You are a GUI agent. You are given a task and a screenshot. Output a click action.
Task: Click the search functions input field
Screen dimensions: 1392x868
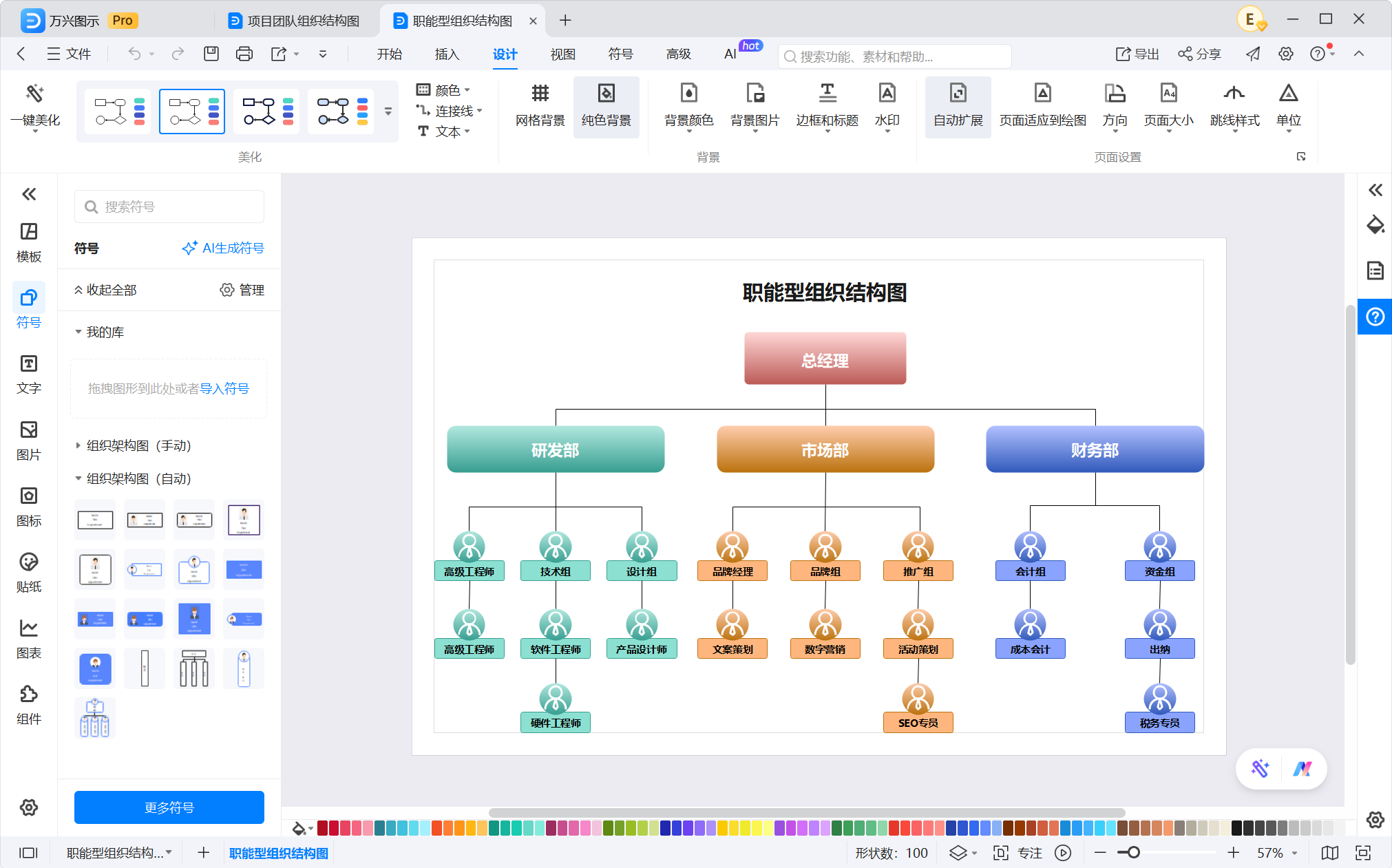point(895,56)
